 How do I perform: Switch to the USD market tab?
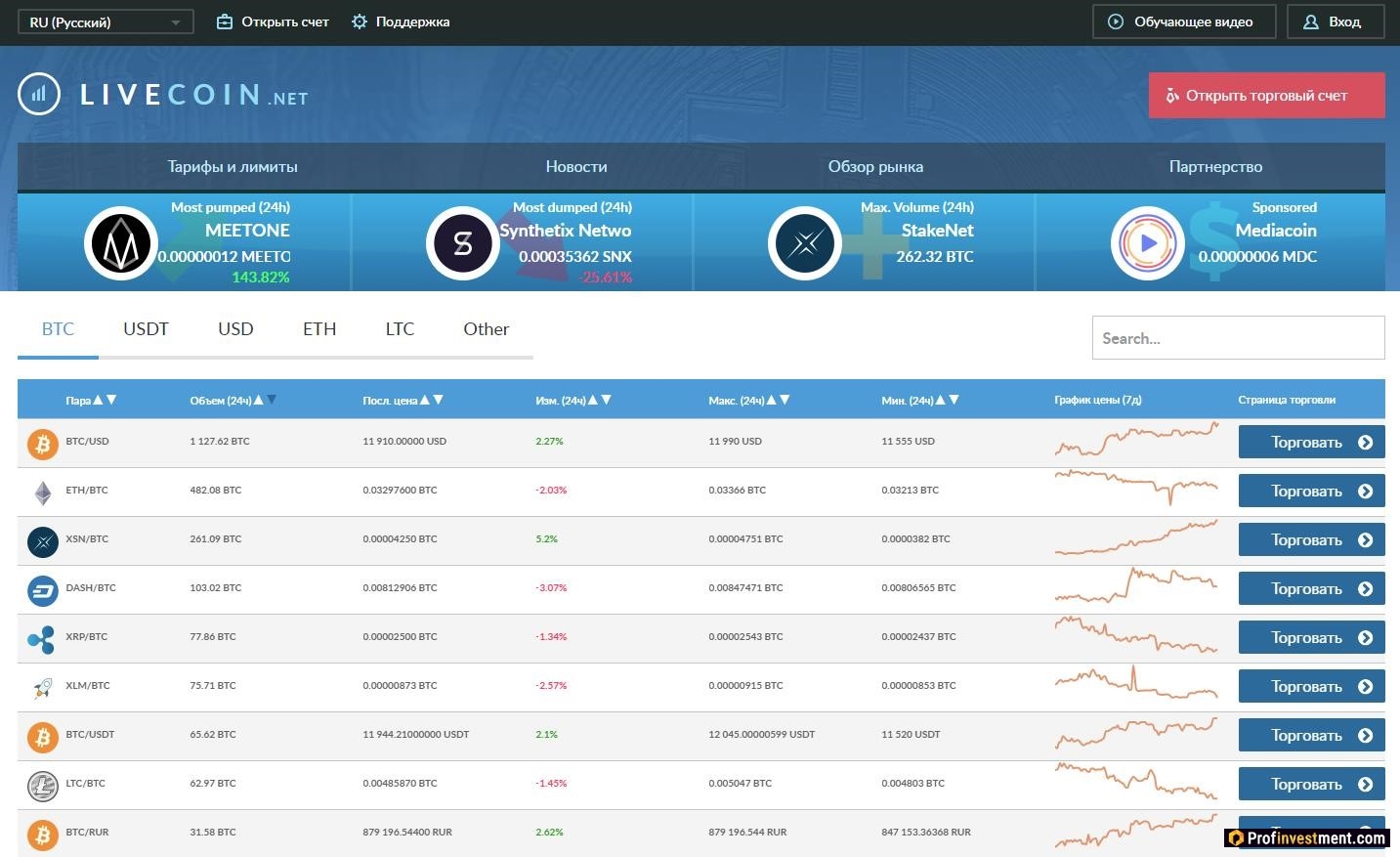coord(235,329)
